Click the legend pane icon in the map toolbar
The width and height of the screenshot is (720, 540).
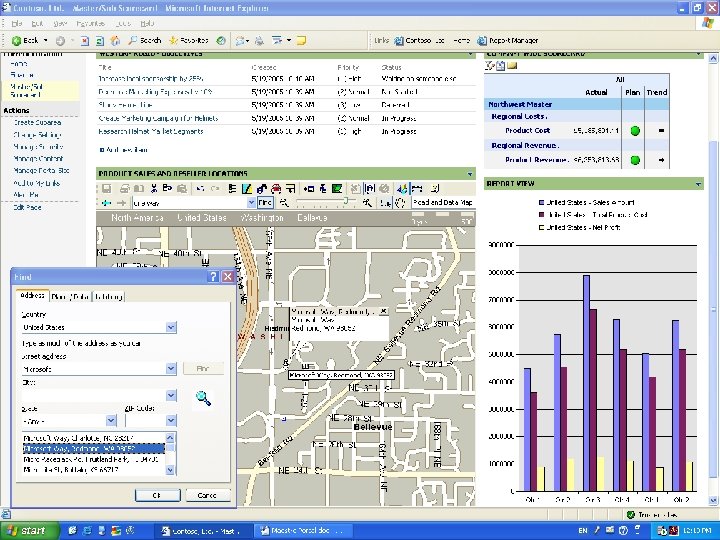[232, 189]
